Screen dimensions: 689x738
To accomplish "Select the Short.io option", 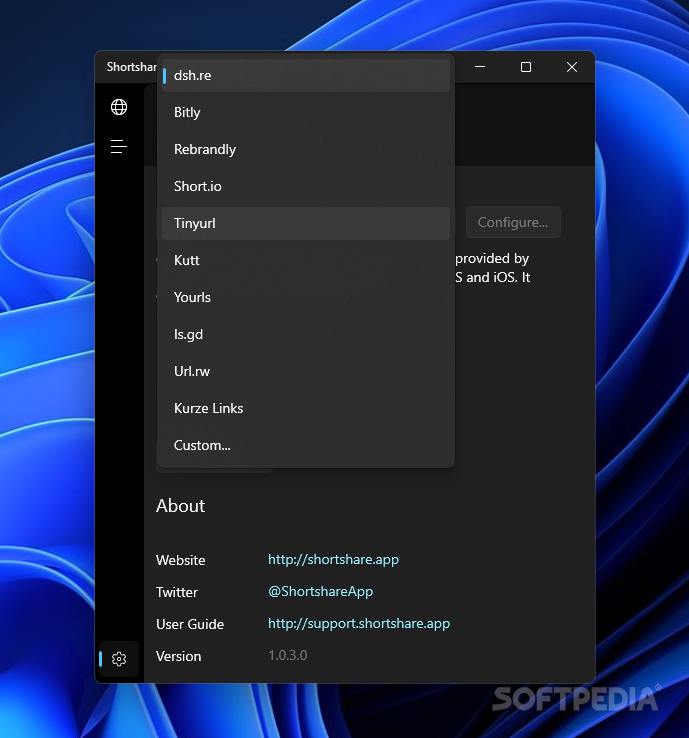I will pos(306,186).
